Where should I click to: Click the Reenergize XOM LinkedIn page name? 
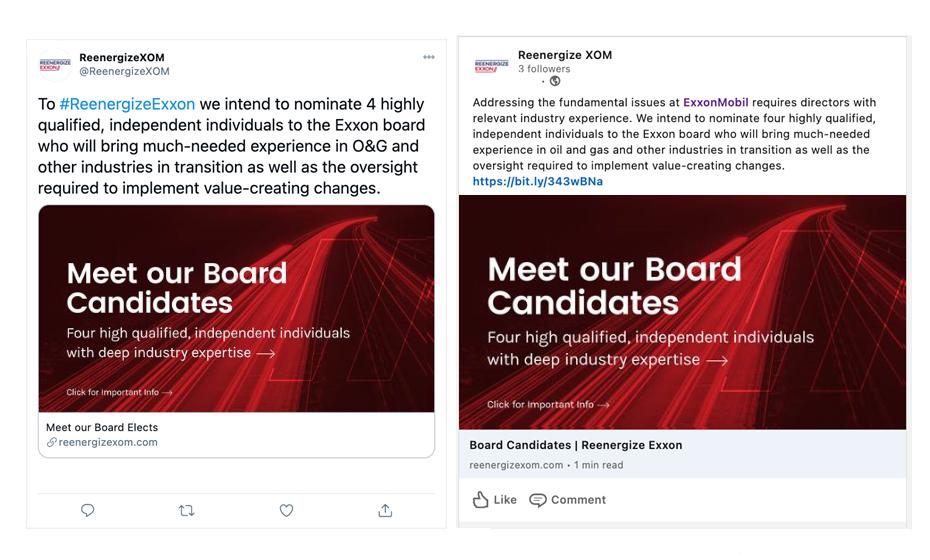click(x=564, y=55)
